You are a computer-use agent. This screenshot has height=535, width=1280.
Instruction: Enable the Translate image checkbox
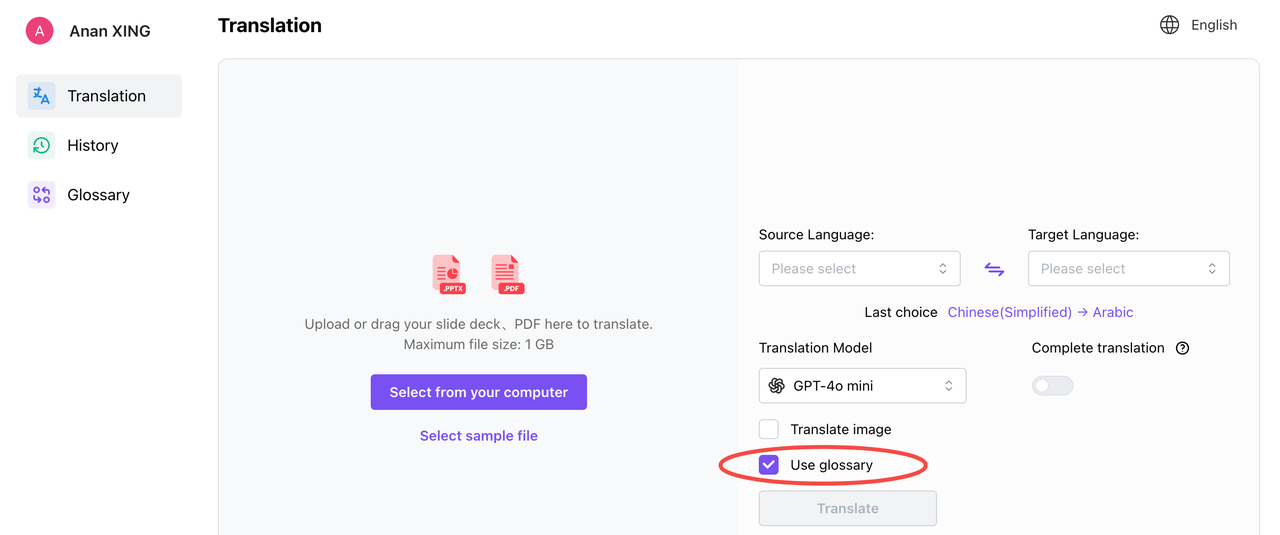tap(768, 429)
